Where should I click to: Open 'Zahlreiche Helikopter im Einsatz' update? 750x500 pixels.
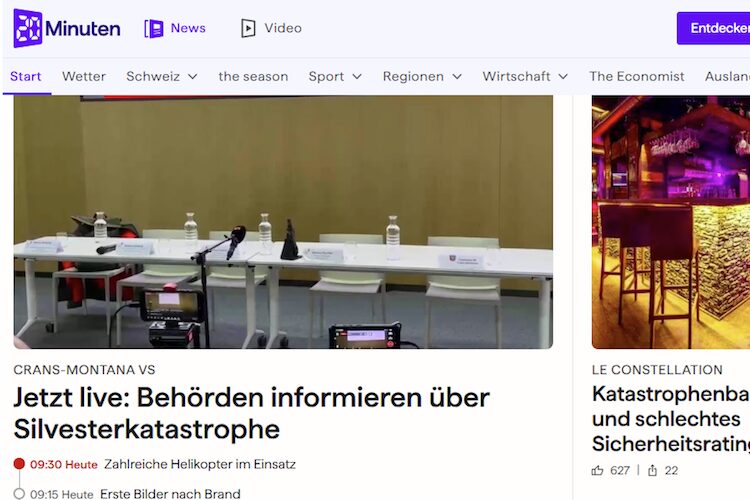pyautogui.click(x=200, y=464)
